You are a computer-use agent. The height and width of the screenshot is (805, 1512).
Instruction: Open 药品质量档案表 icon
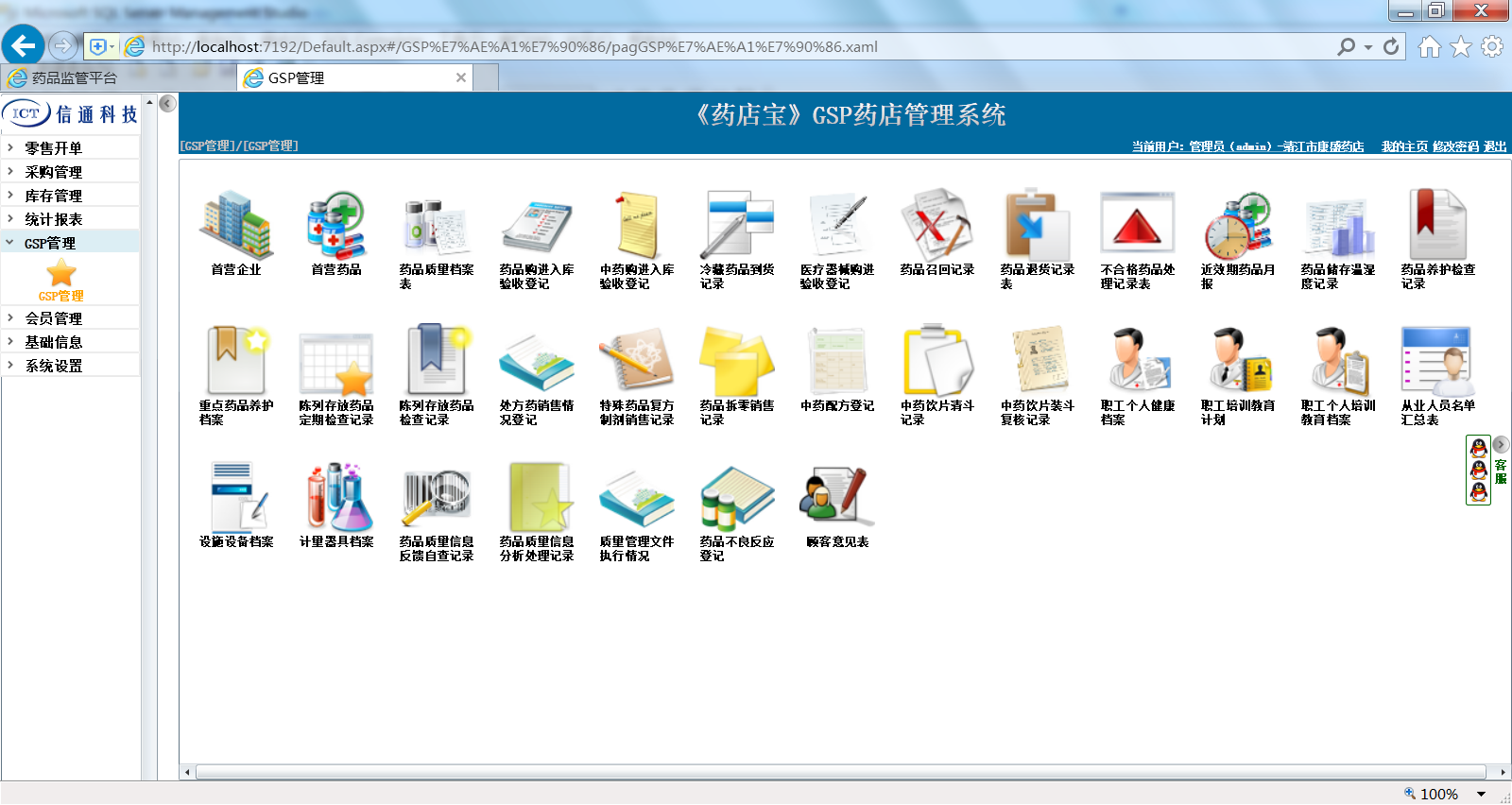pyautogui.click(x=437, y=227)
